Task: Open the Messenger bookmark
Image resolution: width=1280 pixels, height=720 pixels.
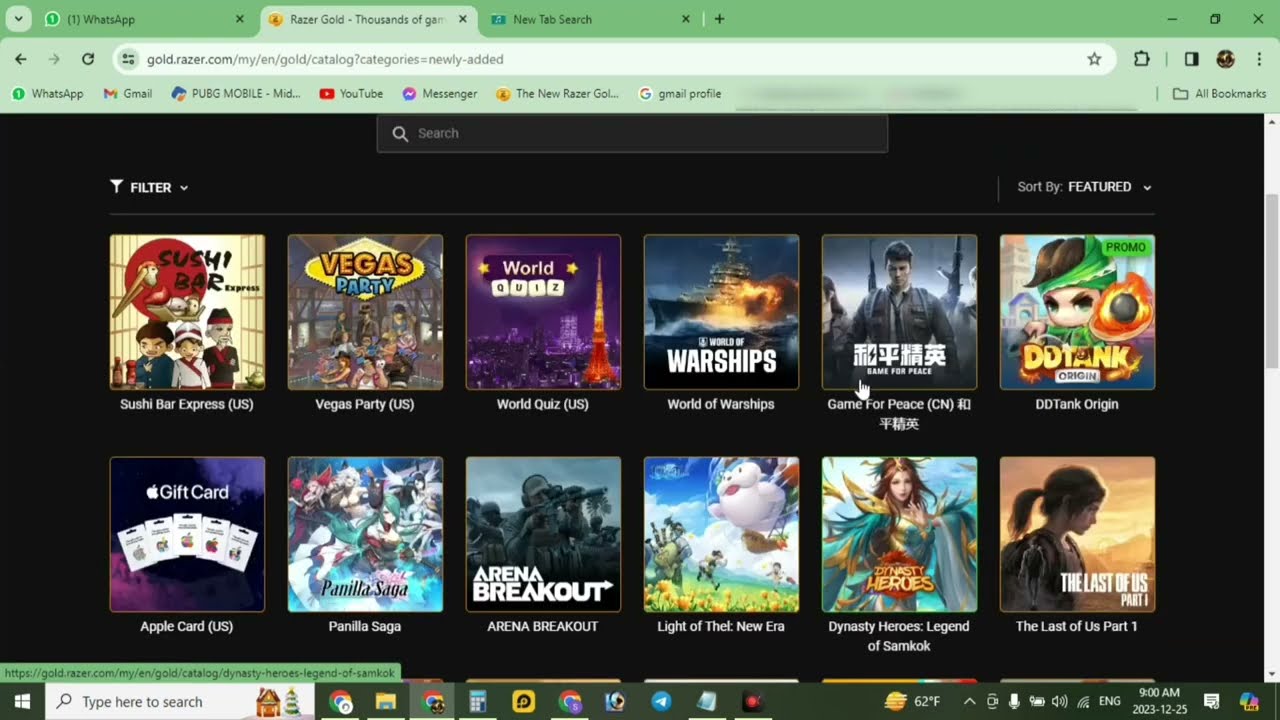Action: coord(439,93)
